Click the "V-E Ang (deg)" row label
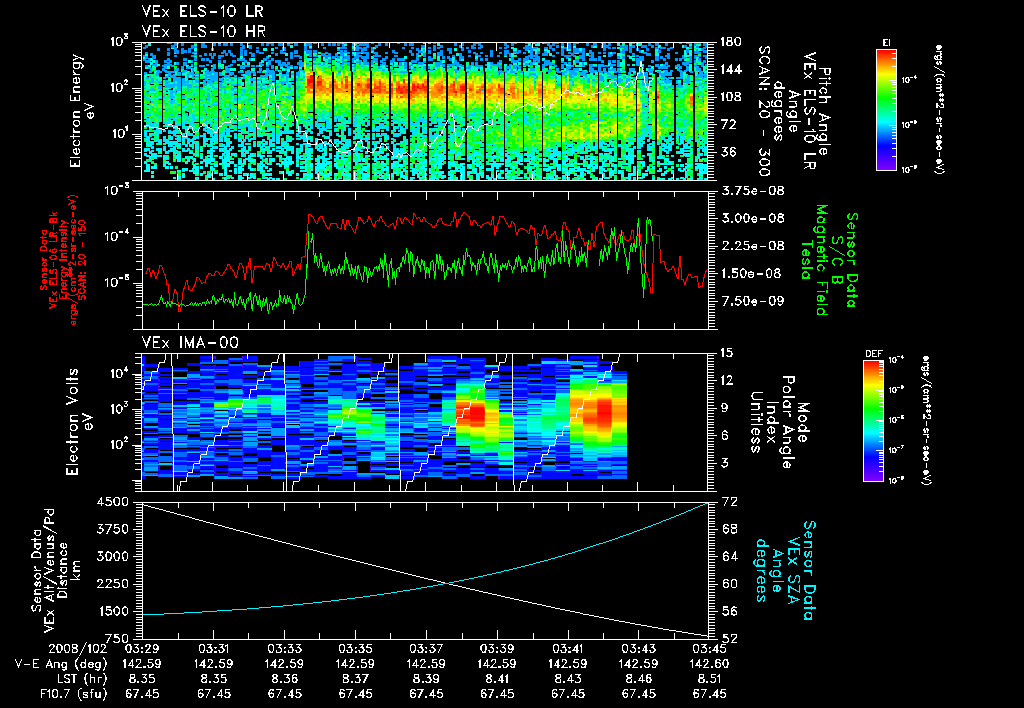This screenshot has height=708, width=1024. click(x=61, y=664)
